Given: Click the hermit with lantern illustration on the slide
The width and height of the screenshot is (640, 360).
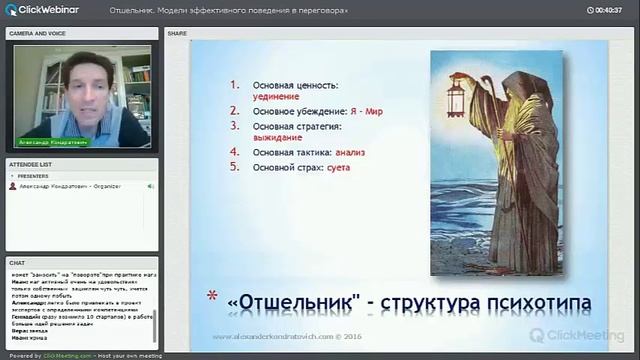Looking at the screenshot, I should tap(497, 162).
